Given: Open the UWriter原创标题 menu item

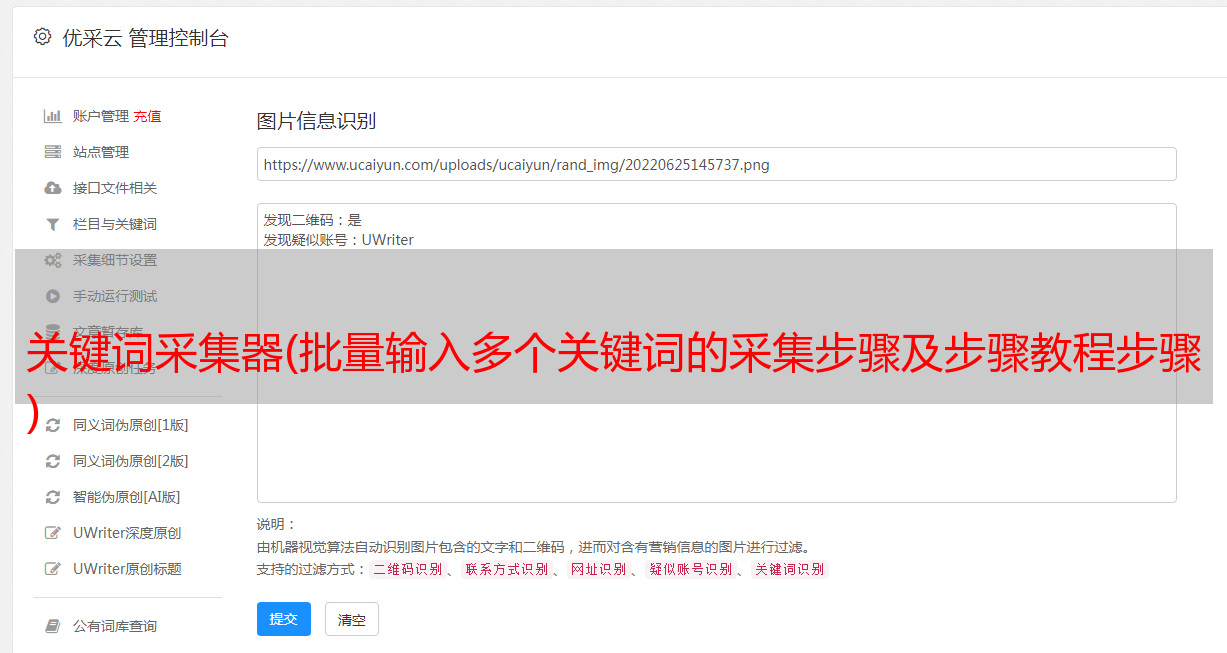Looking at the screenshot, I should pyautogui.click(x=127, y=569).
